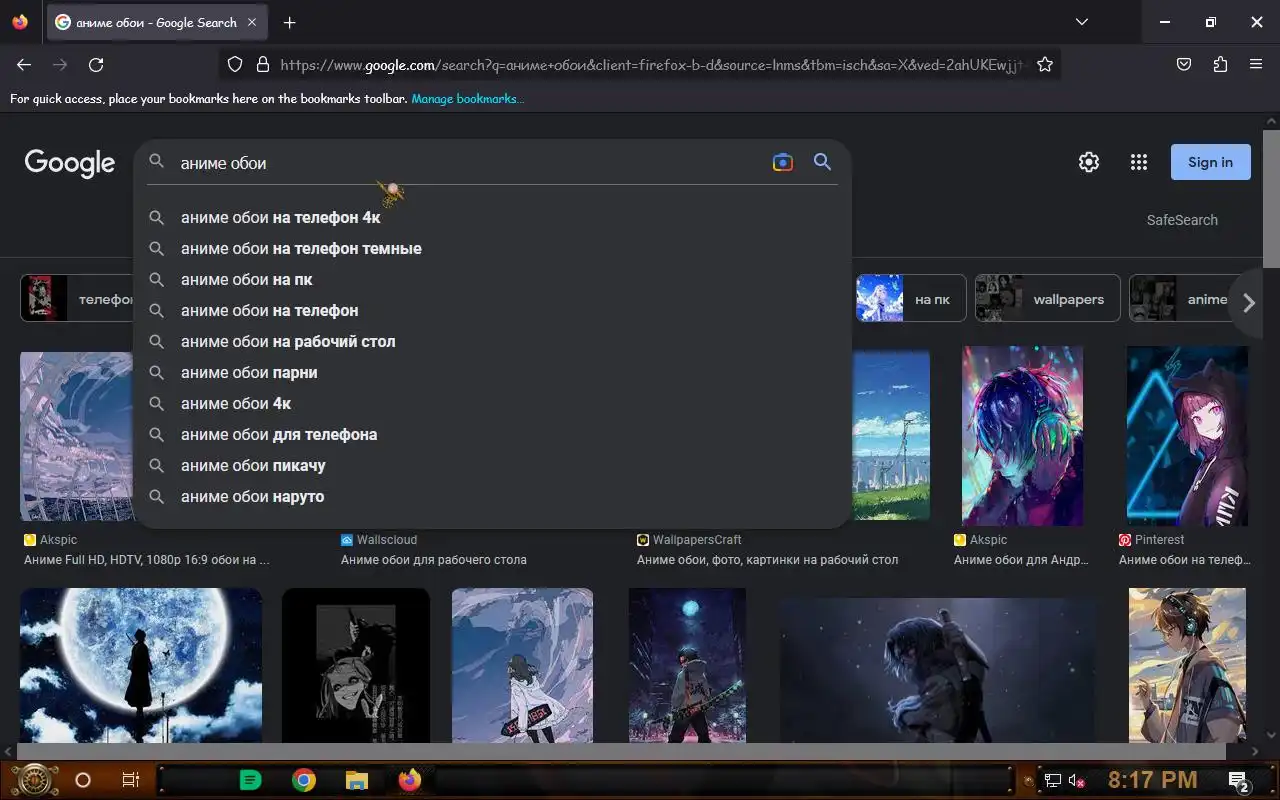Image resolution: width=1280 pixels, height=800 pixels.
Task: Open the Pinterest source link
Action: click(1152, 539)
